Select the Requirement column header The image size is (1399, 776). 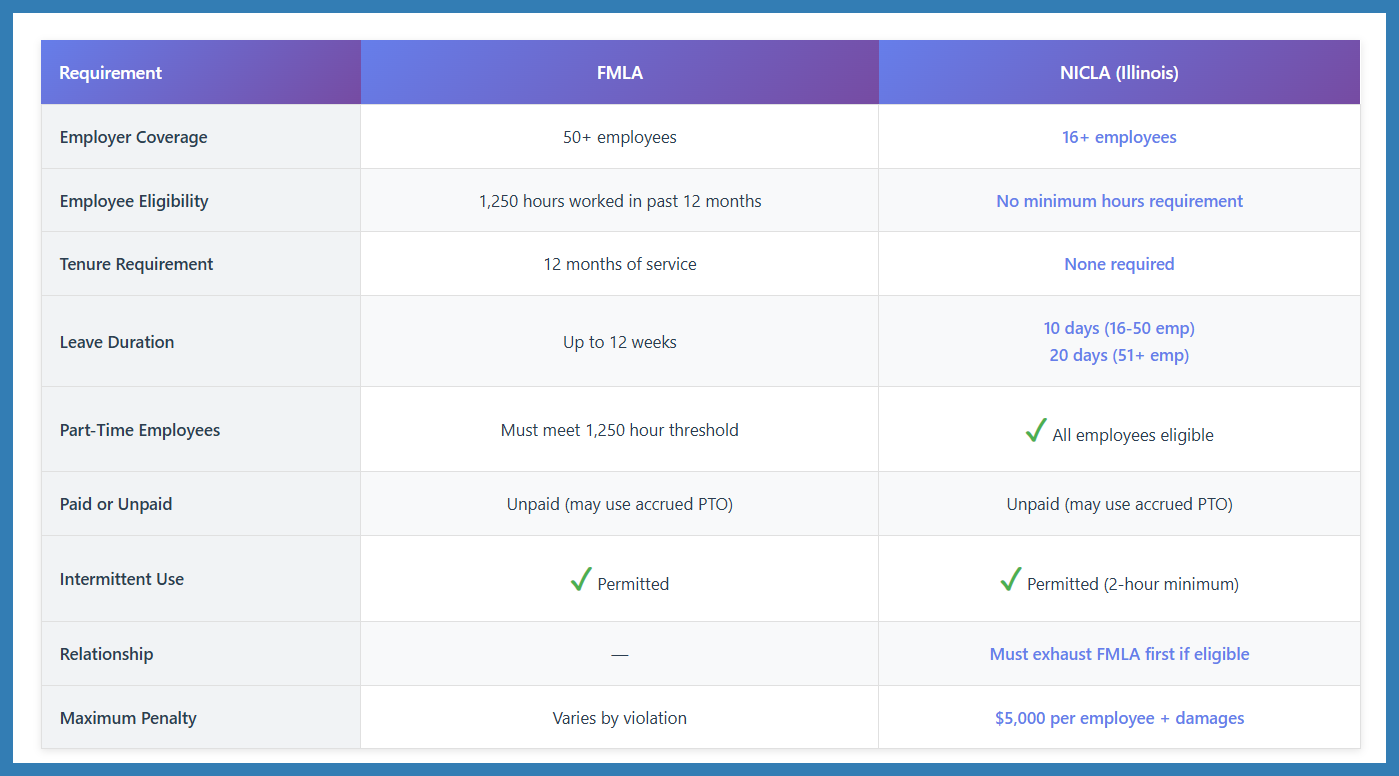111,73
